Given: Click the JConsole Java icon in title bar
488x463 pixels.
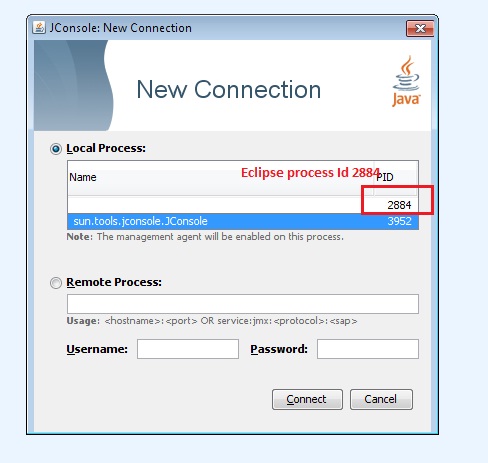Looking at the screenshot, I should (39, 27).
